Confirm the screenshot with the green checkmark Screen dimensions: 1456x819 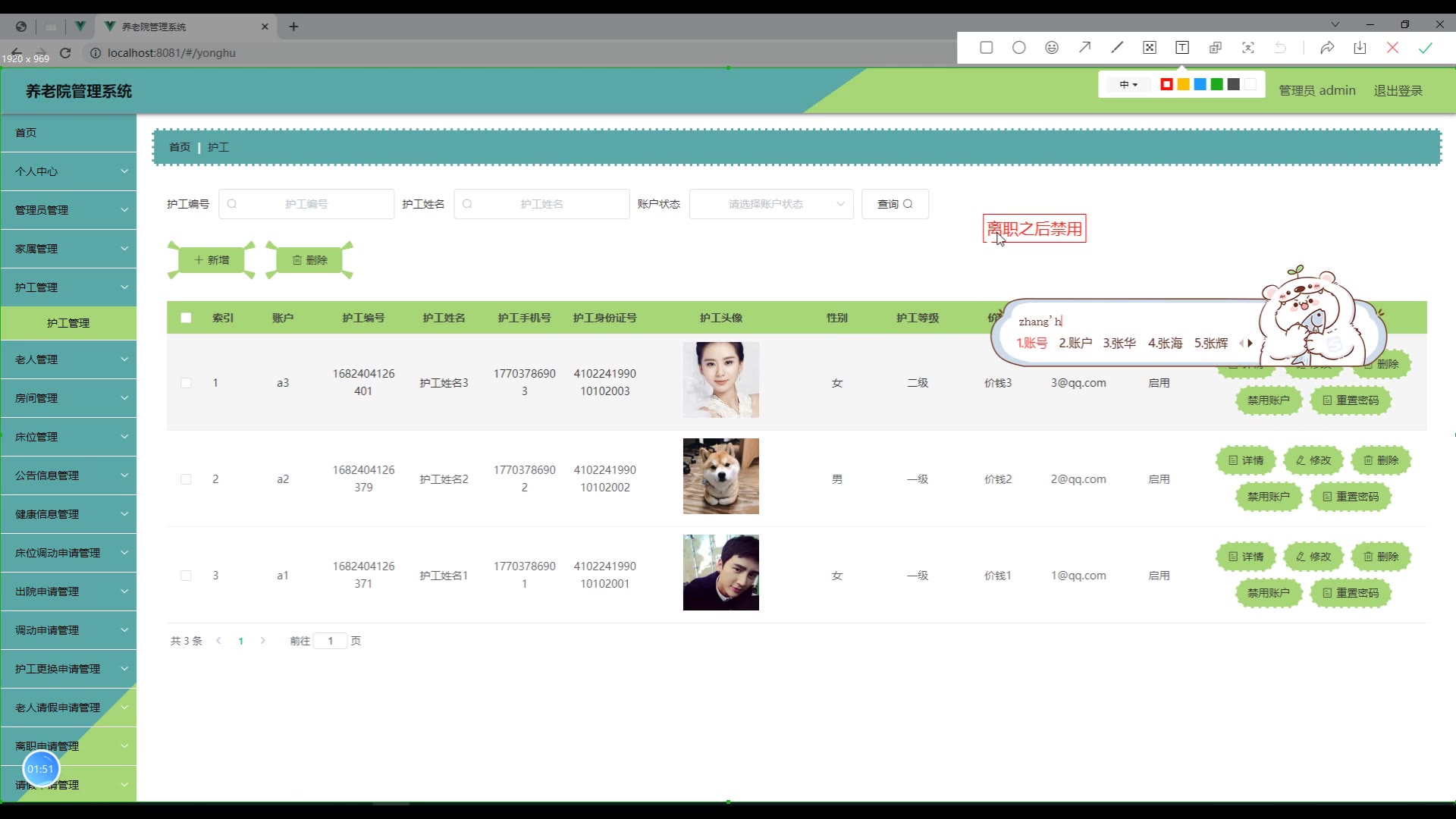[1425, 48]
